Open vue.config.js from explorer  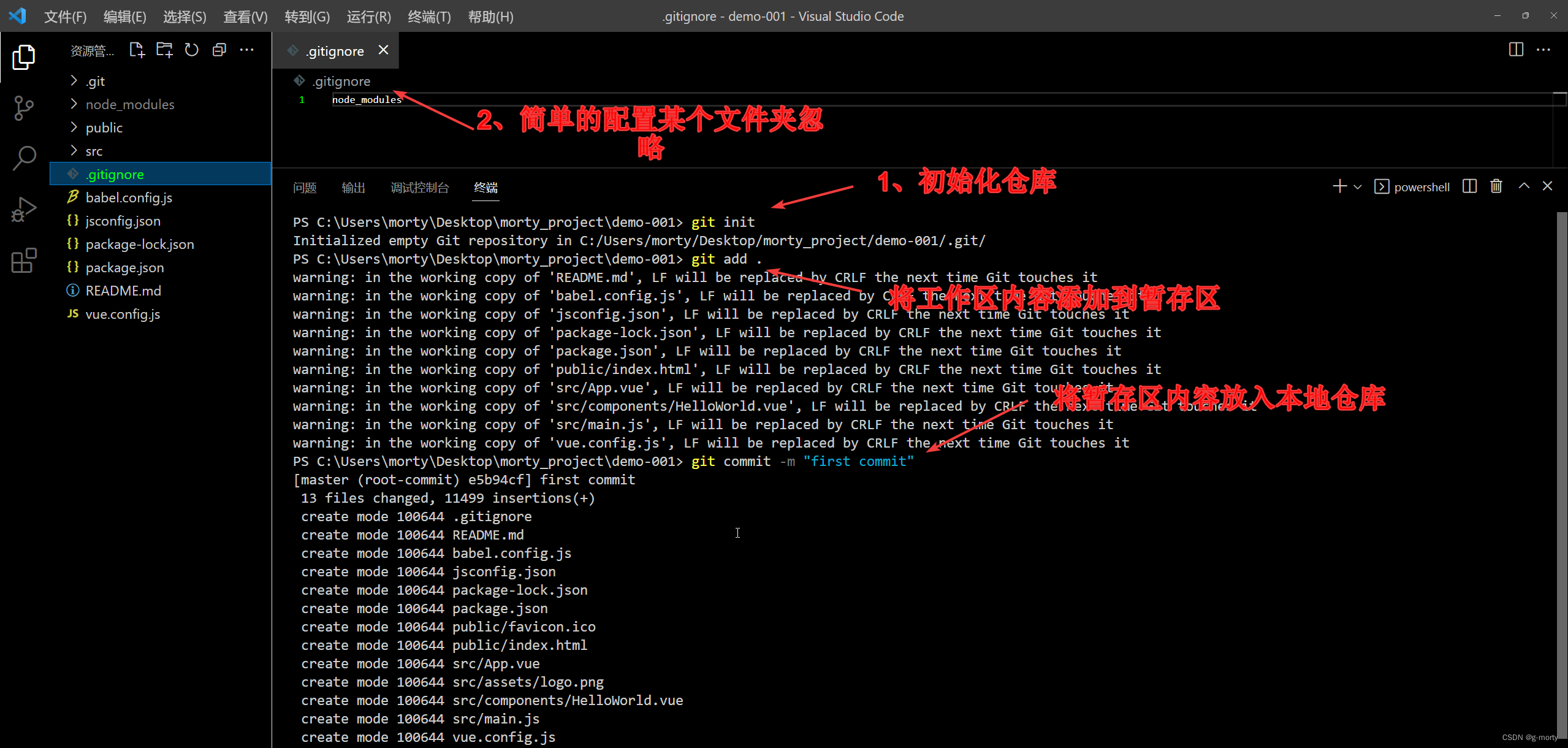161,314
